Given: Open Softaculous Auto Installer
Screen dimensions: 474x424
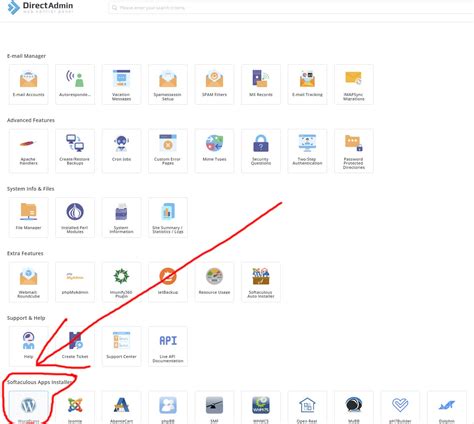Looking at the screenshot, I should [261, 282].
